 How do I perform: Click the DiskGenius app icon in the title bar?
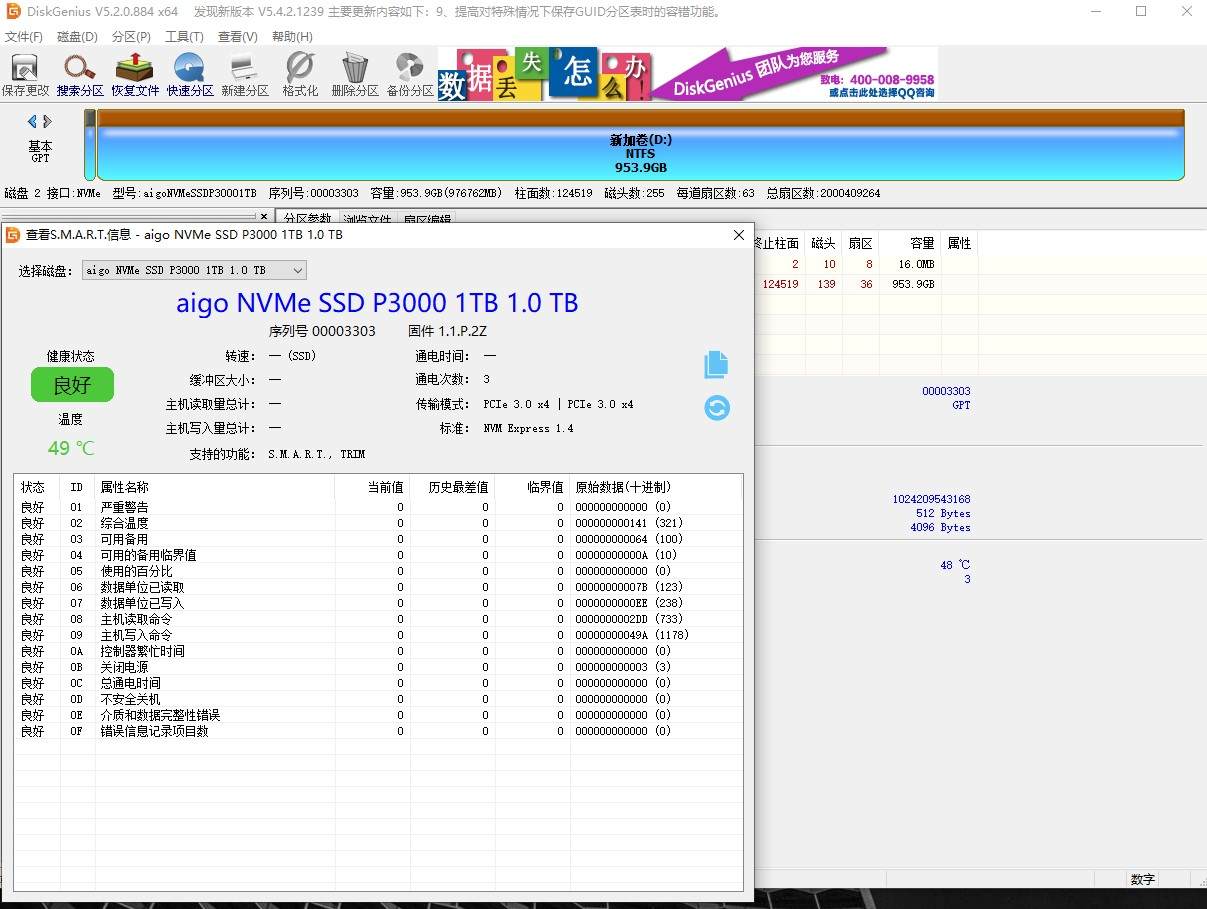click(x=14, y=12)
